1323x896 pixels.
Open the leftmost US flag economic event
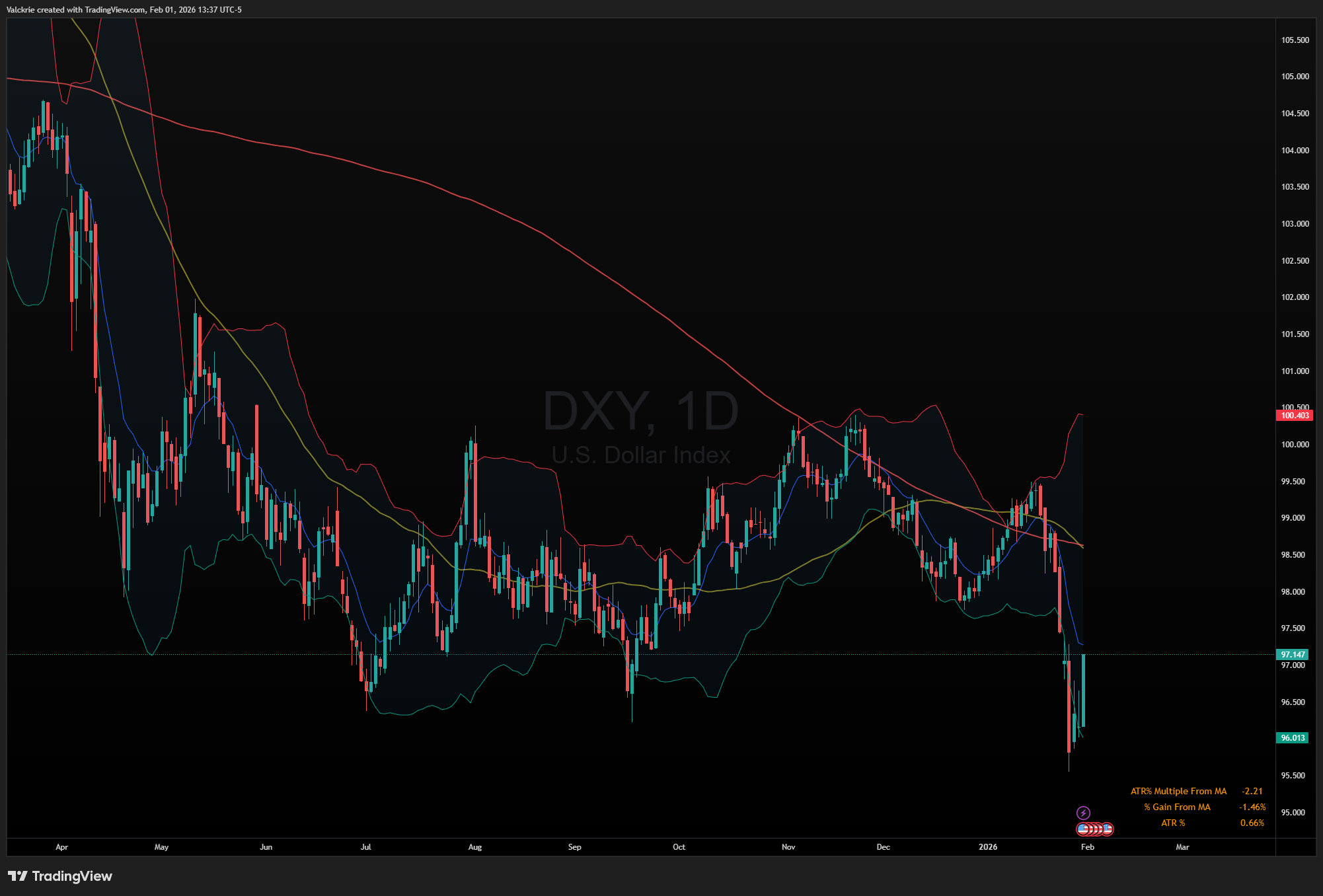click(1082, 829)
